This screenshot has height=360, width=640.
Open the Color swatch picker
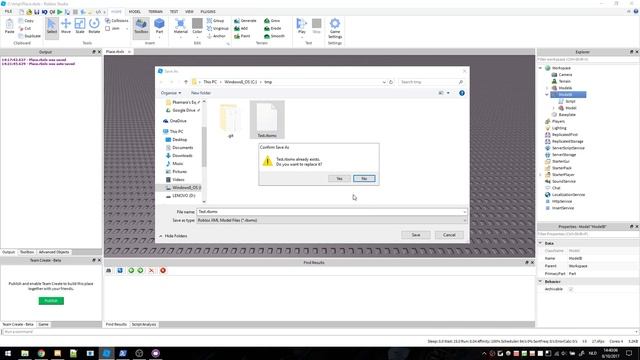(x=197, y=27)
